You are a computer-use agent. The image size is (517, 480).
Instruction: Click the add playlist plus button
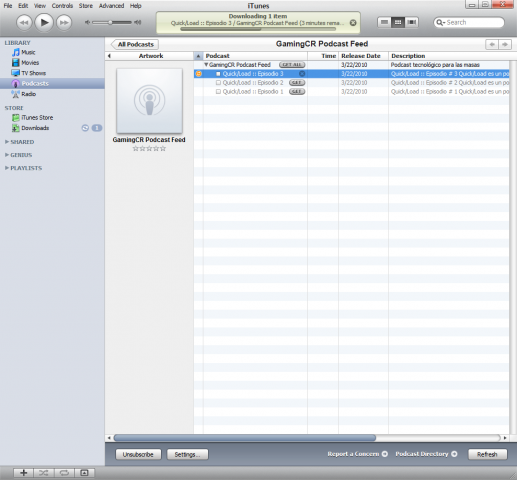point(23,473)
